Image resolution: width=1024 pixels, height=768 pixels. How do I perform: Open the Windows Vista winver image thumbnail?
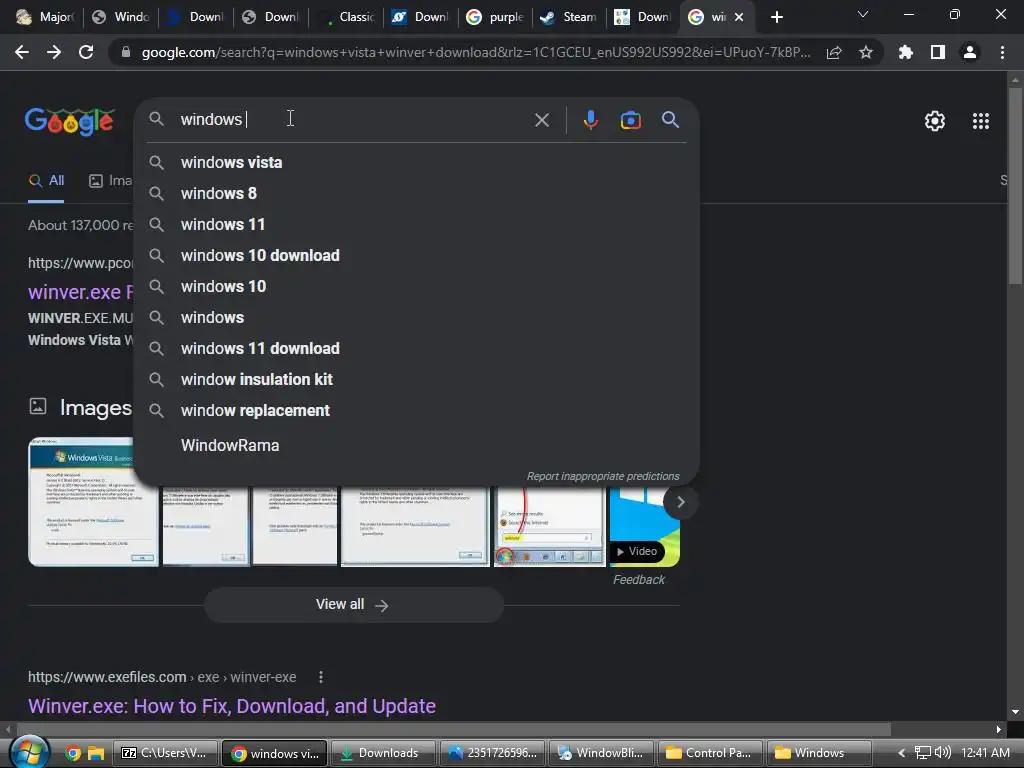pyautogui.click(x=93, y=502)
